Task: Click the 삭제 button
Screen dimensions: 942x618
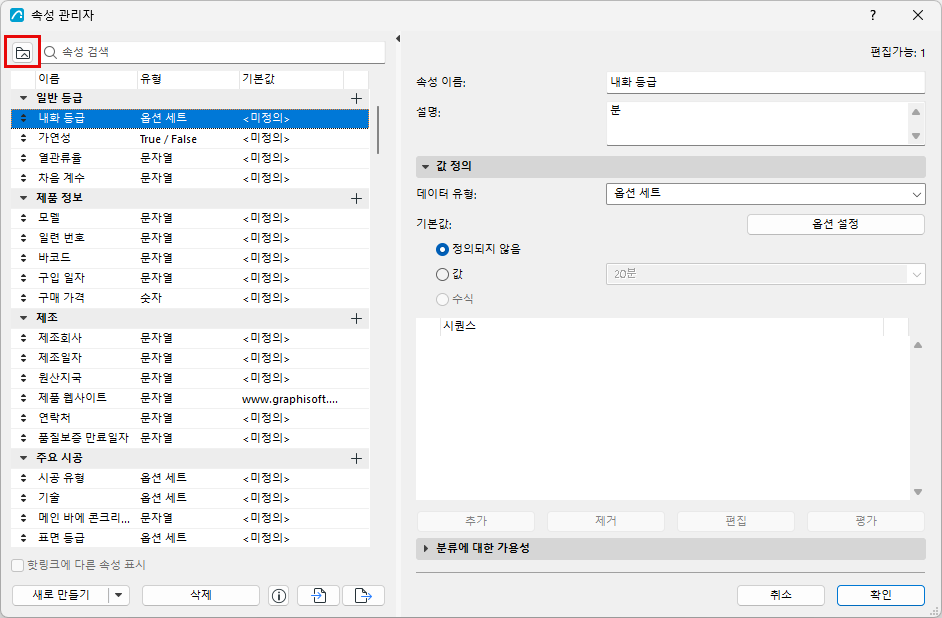Action: click(201, 596)
